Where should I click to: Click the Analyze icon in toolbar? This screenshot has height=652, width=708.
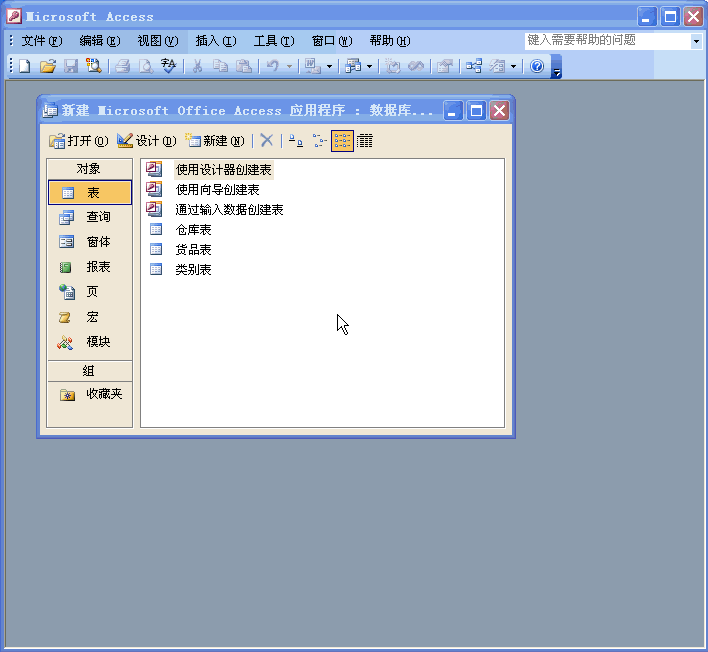pos(353,66)
